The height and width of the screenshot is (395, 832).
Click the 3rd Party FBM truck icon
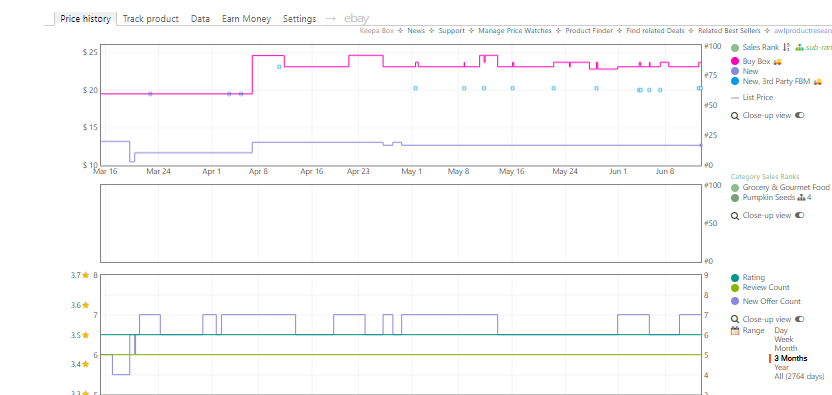point(818,81)
